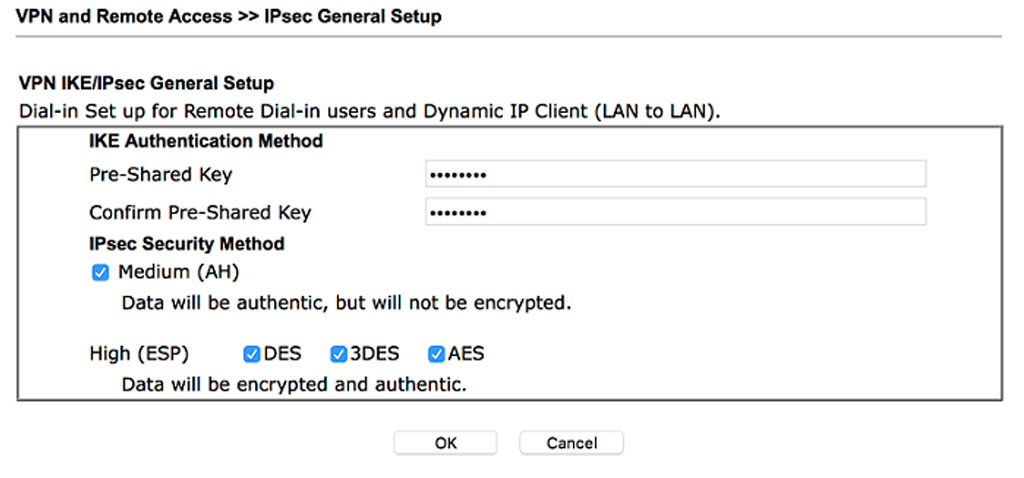Untick the AES encryption checkbox
Viewport: 1024px width, 478px height.
(436, 353)
